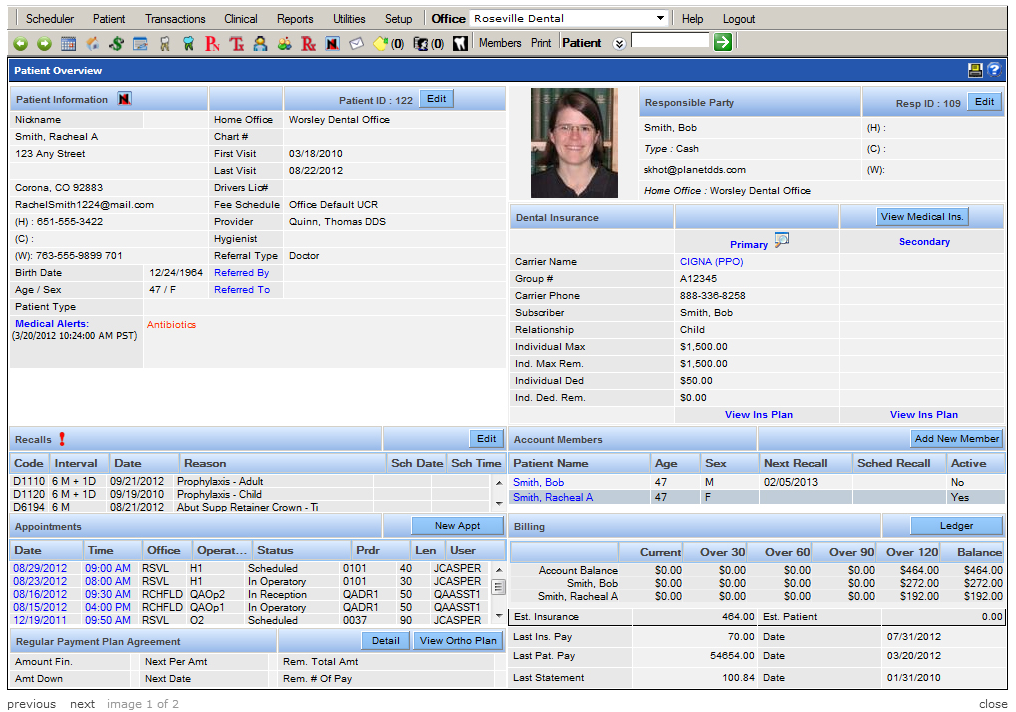
Task: Expand the Patient search type chevron
Action: point(619,43)
